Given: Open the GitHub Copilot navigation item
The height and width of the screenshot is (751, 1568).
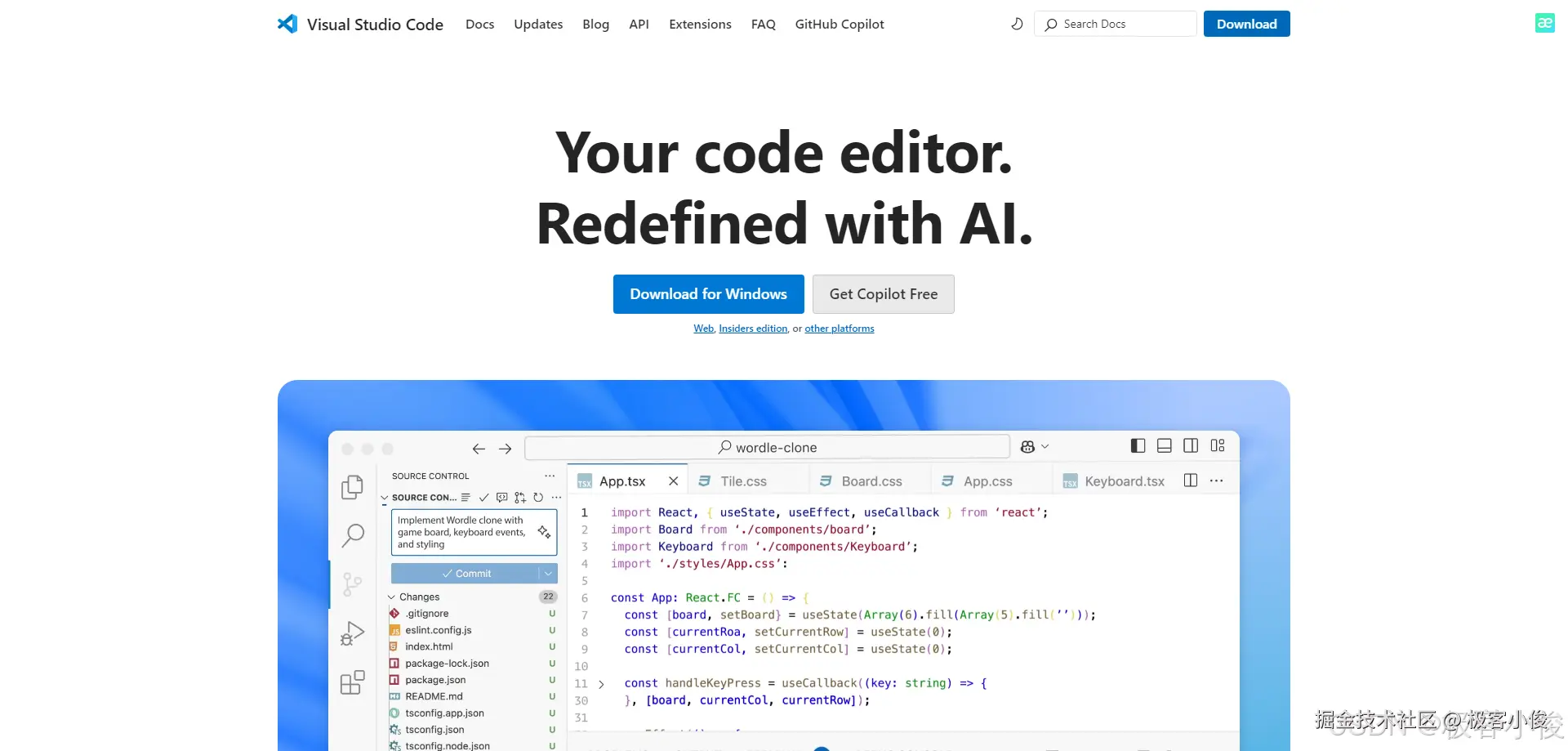Looking at the screenshot, I should click(x=840, y=25).
